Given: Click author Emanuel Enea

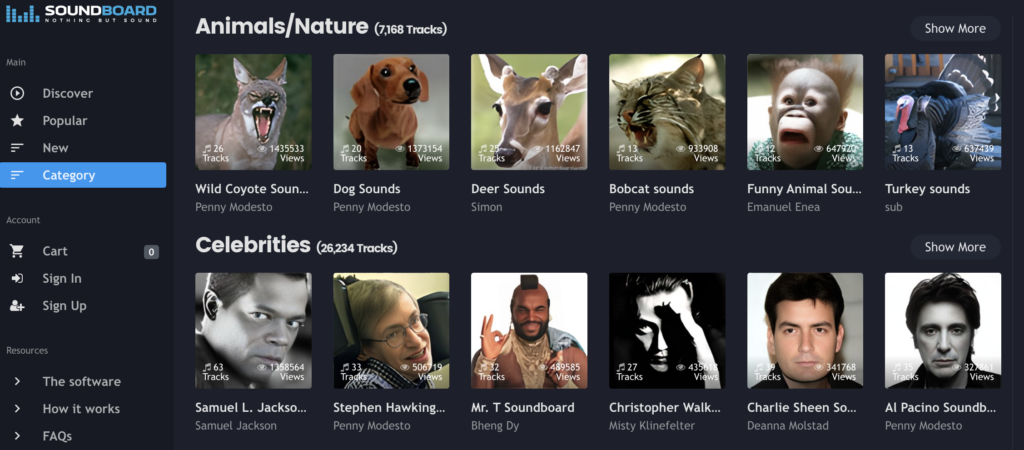Looking at the screenshot, I should pos(783,207).
